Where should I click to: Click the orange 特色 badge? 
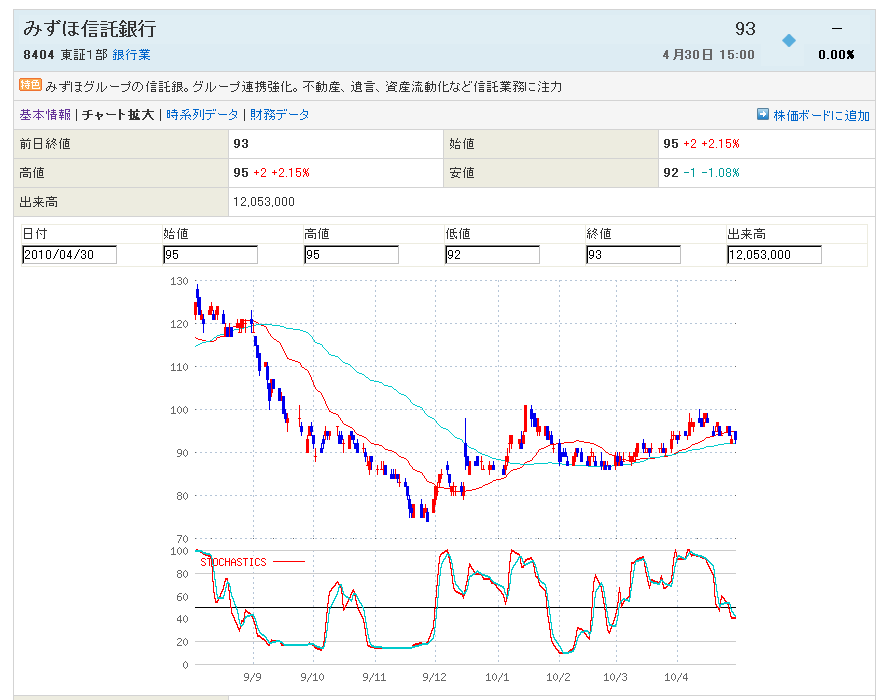tap(30, 86)
